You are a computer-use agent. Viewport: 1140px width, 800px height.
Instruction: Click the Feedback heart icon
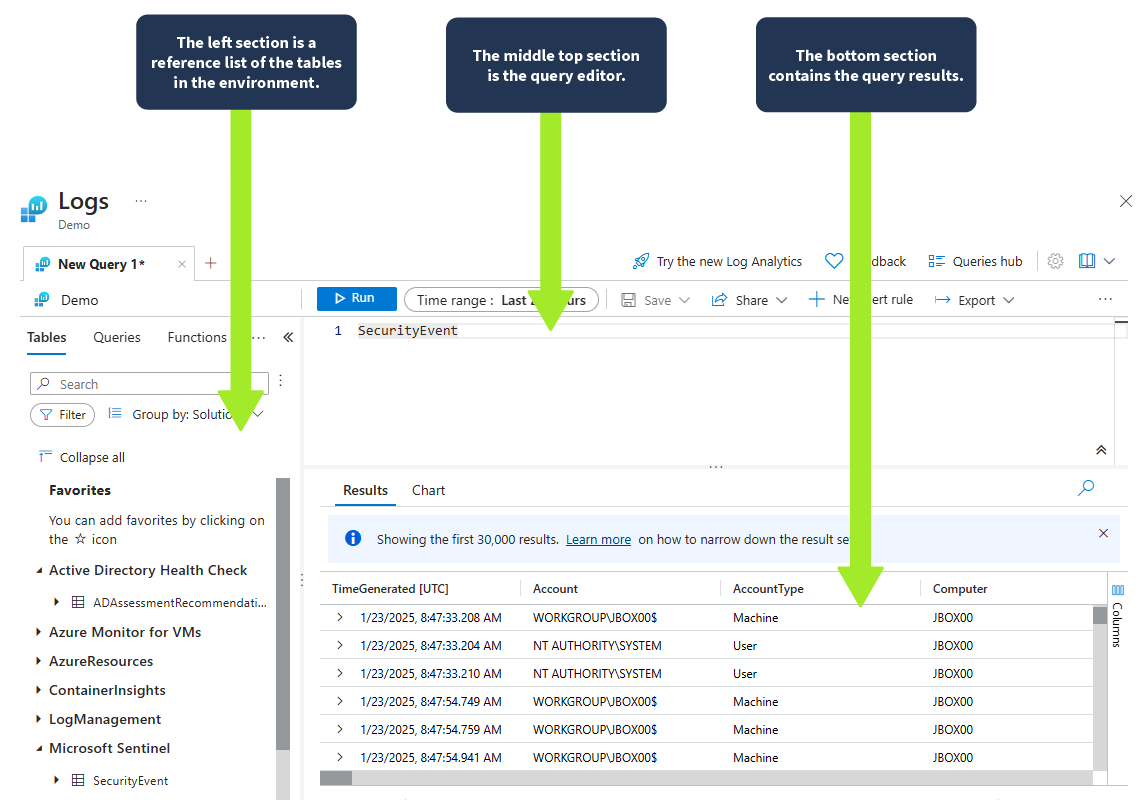(834, 260)
